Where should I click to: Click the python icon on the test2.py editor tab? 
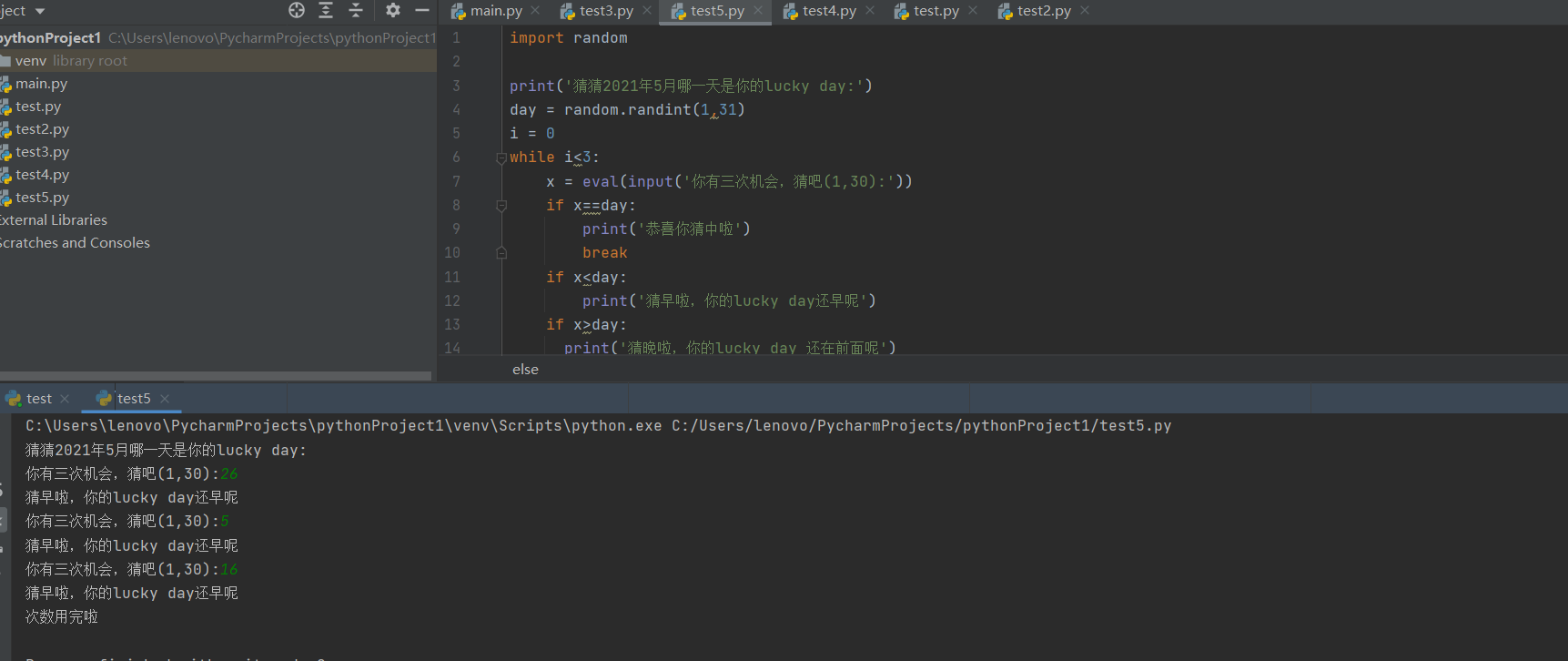1005,11
